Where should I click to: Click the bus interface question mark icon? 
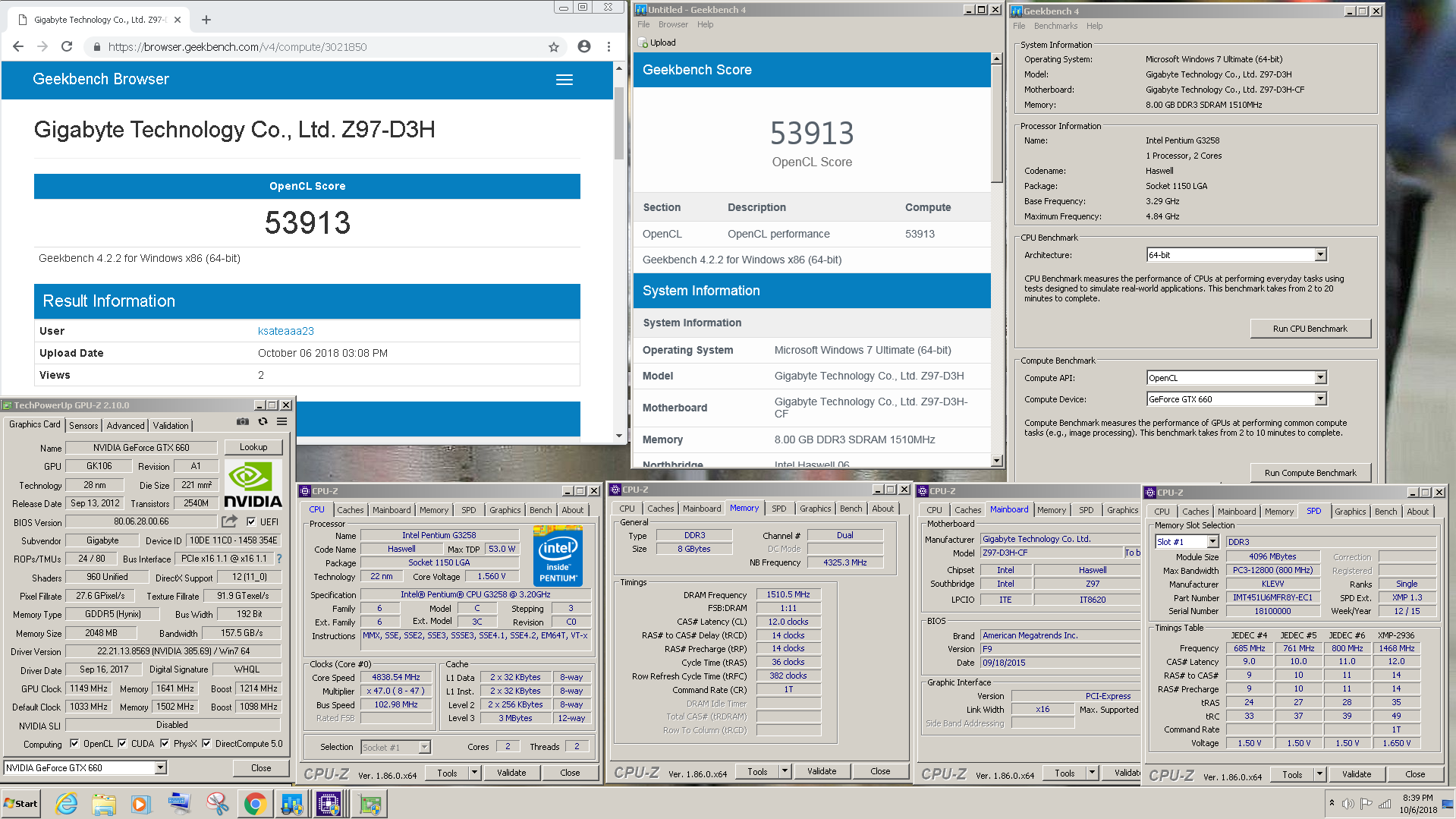click(x=279, y=559)
